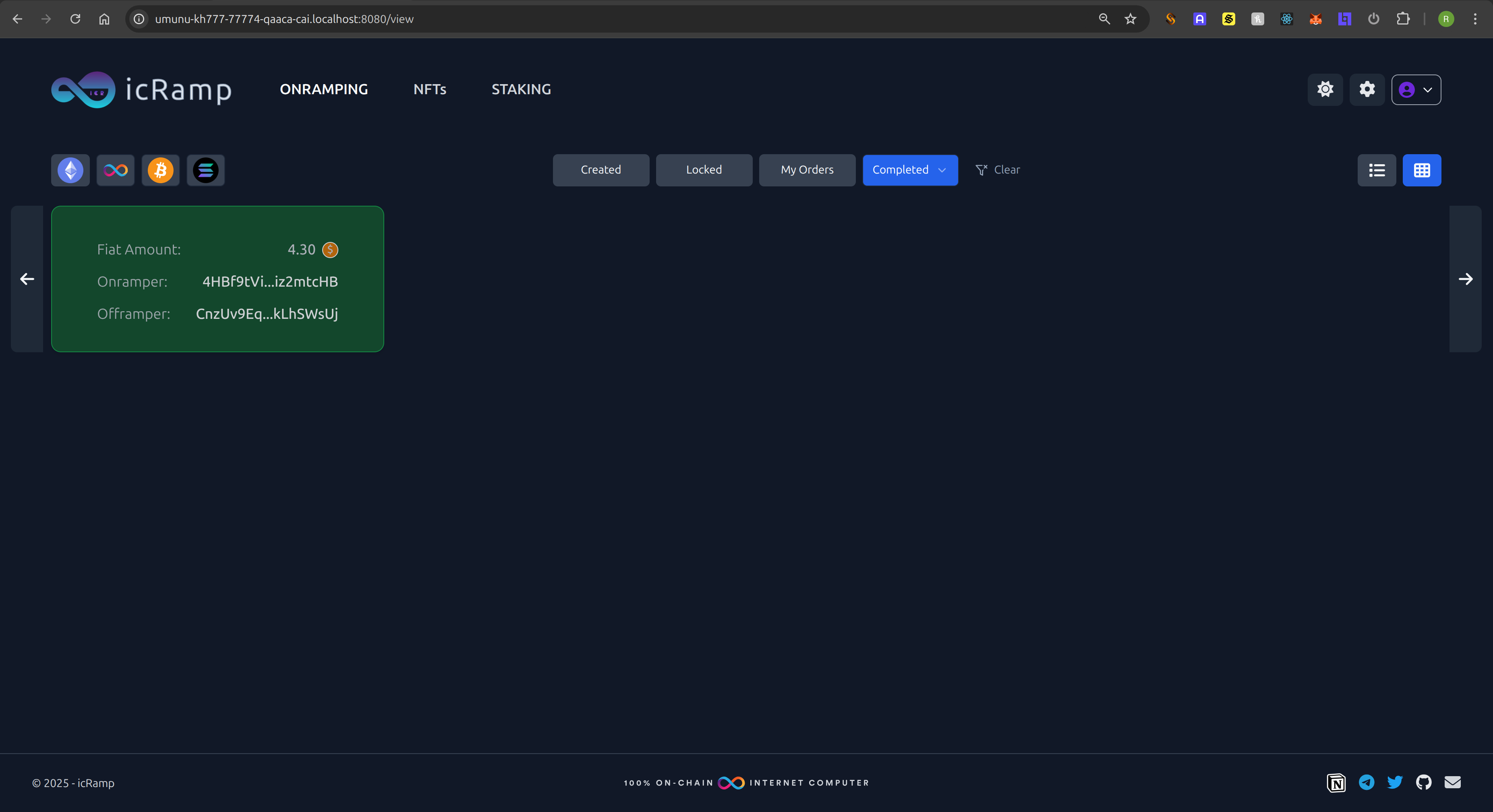Open the NFTs navigation tab
Screen dimensions: 1493x812
429,89
